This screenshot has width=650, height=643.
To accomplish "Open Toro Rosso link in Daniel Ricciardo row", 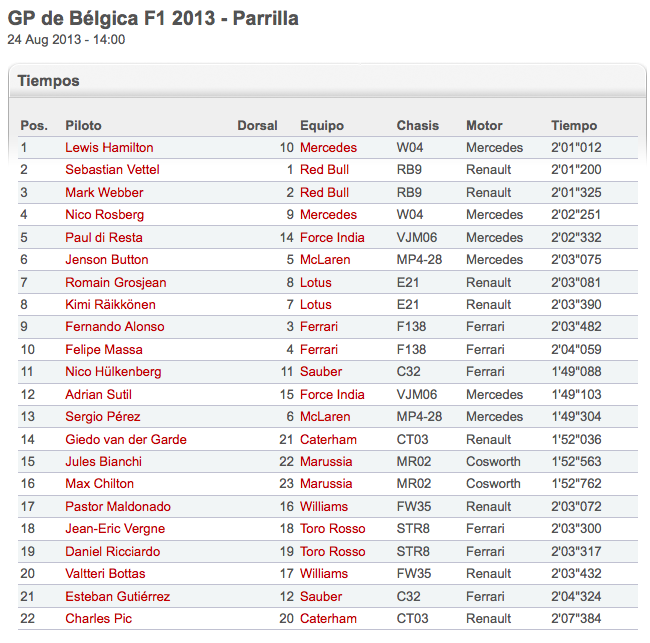I will pos(332,551).
